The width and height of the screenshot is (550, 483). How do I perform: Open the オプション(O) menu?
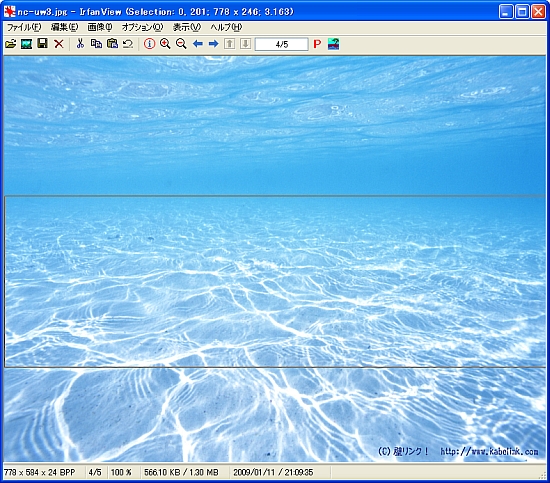click(x=143, y=27)
